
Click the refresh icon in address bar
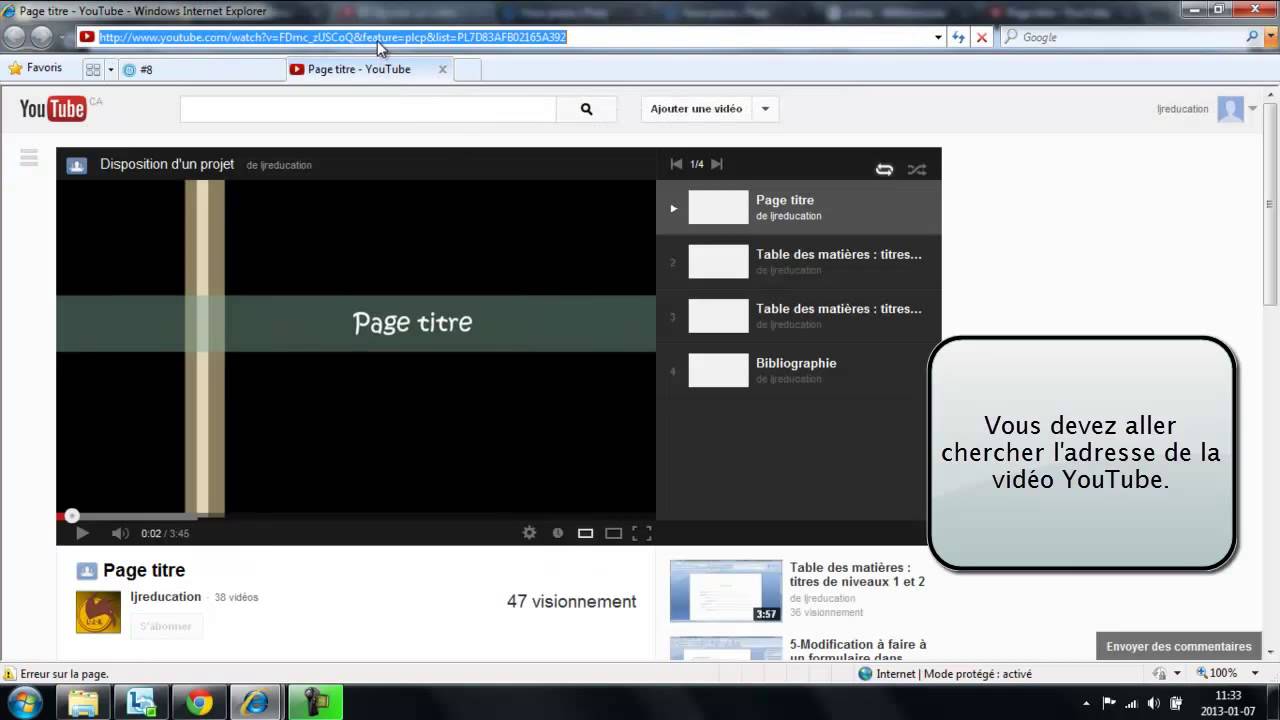tap(958, 37)
